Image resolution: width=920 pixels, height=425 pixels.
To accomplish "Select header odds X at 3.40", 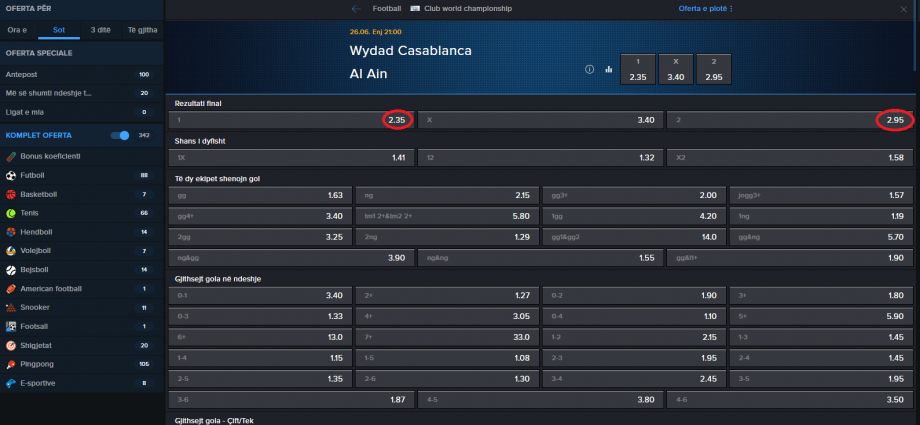I will coord(676,69).
